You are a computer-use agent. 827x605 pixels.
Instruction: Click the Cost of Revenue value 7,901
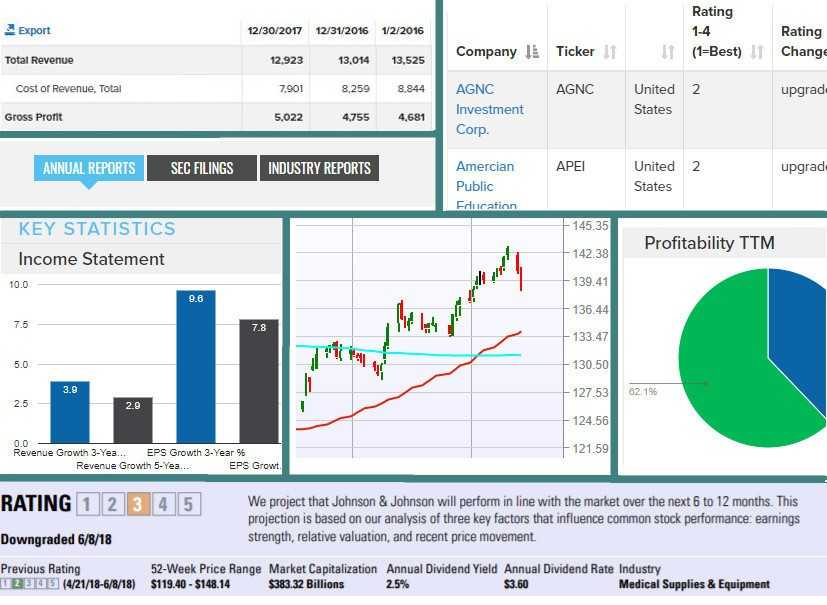coord(291,89)
